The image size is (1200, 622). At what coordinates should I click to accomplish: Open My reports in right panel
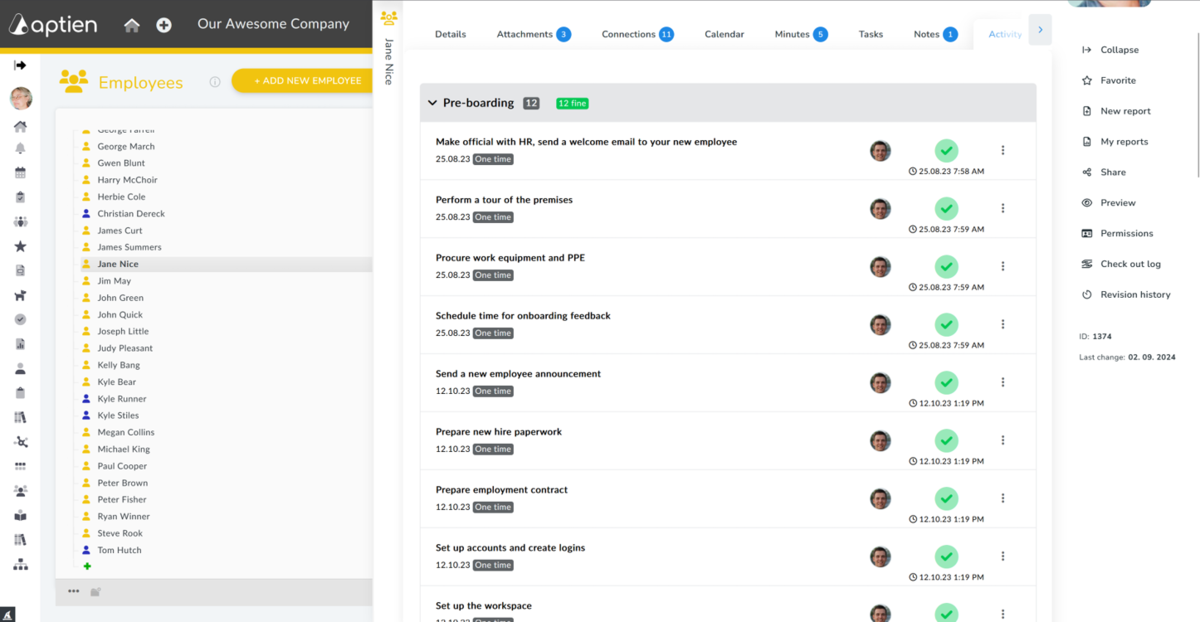click(x=1115, y=142)
